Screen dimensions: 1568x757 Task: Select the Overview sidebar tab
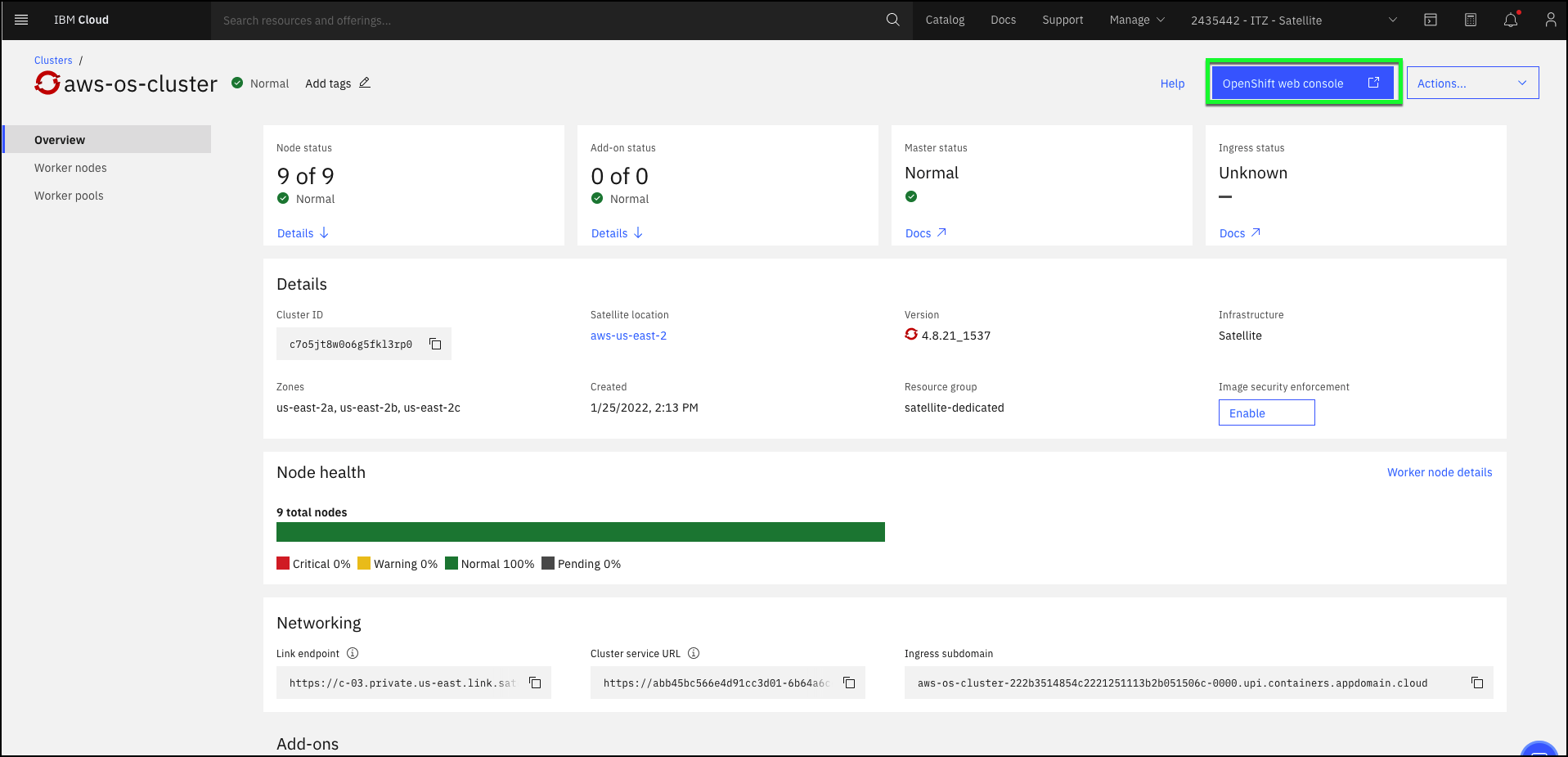pyautogui.click(x=107, y=139)
